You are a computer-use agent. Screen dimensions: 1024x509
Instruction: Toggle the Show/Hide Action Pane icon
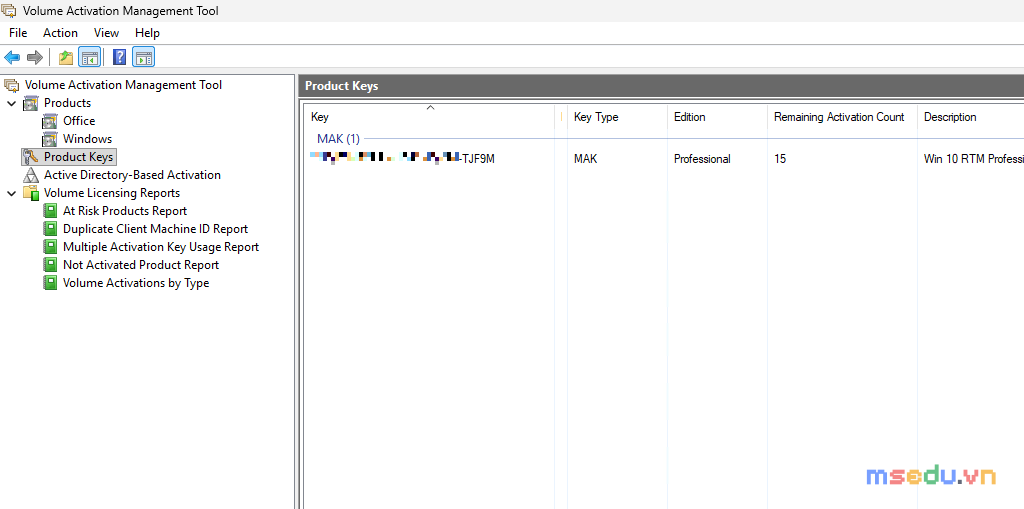(144, 57)
